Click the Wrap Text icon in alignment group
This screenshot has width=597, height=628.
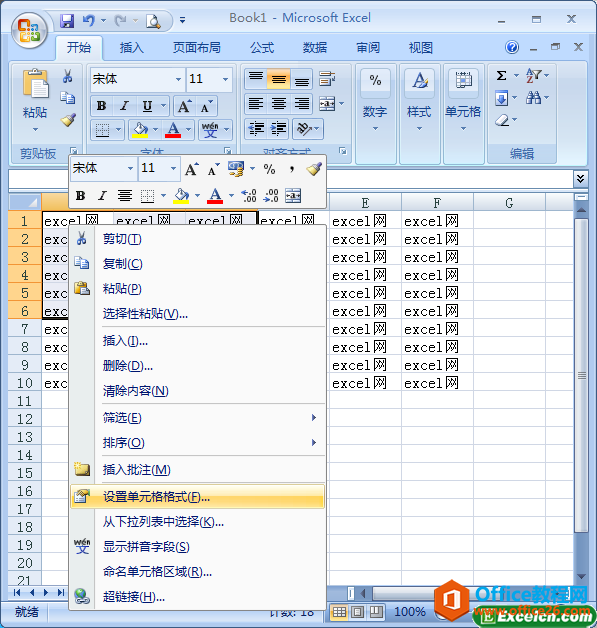pos(327,78)
